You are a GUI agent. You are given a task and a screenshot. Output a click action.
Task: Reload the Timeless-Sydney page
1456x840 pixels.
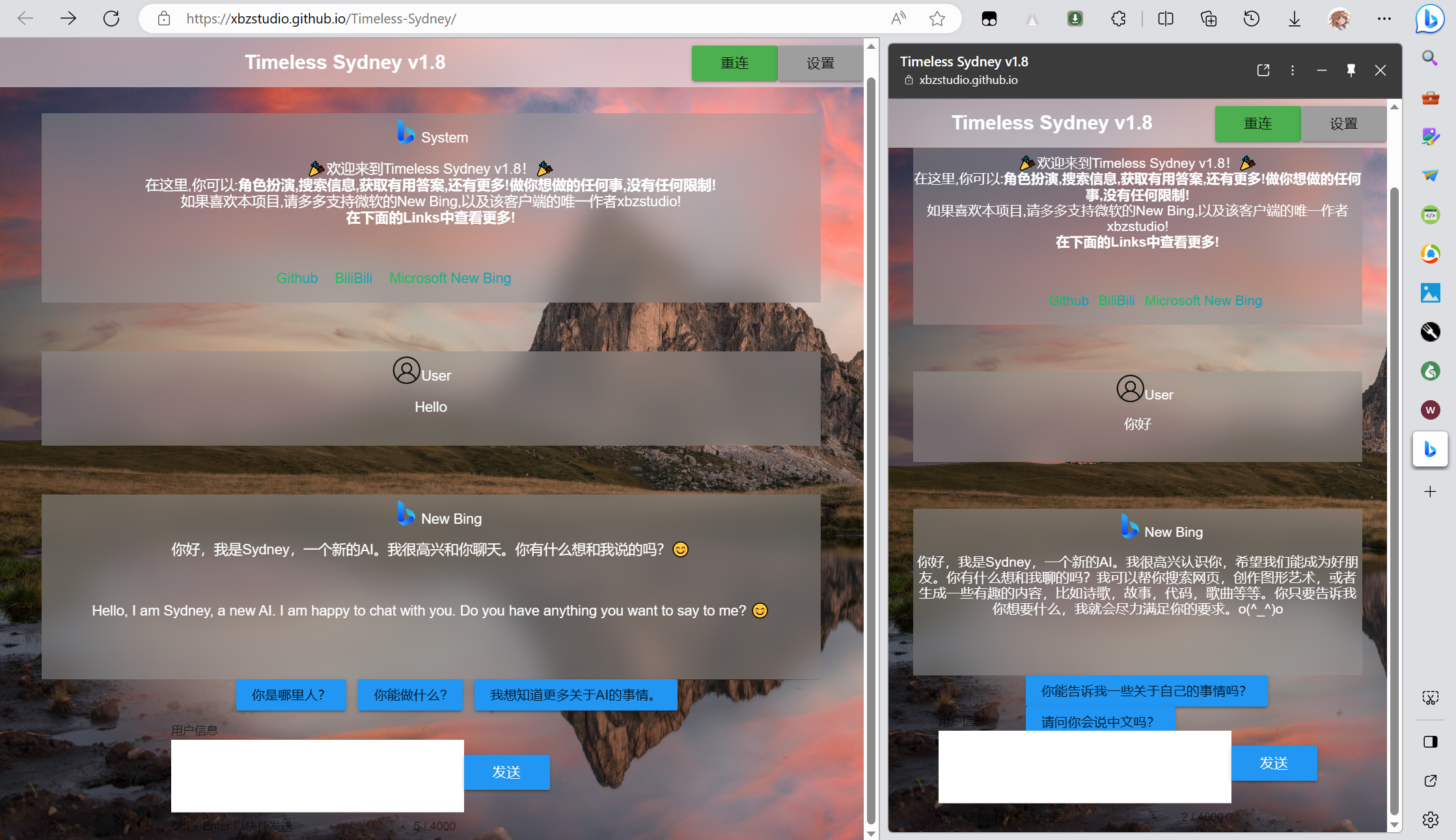point(111,18)
